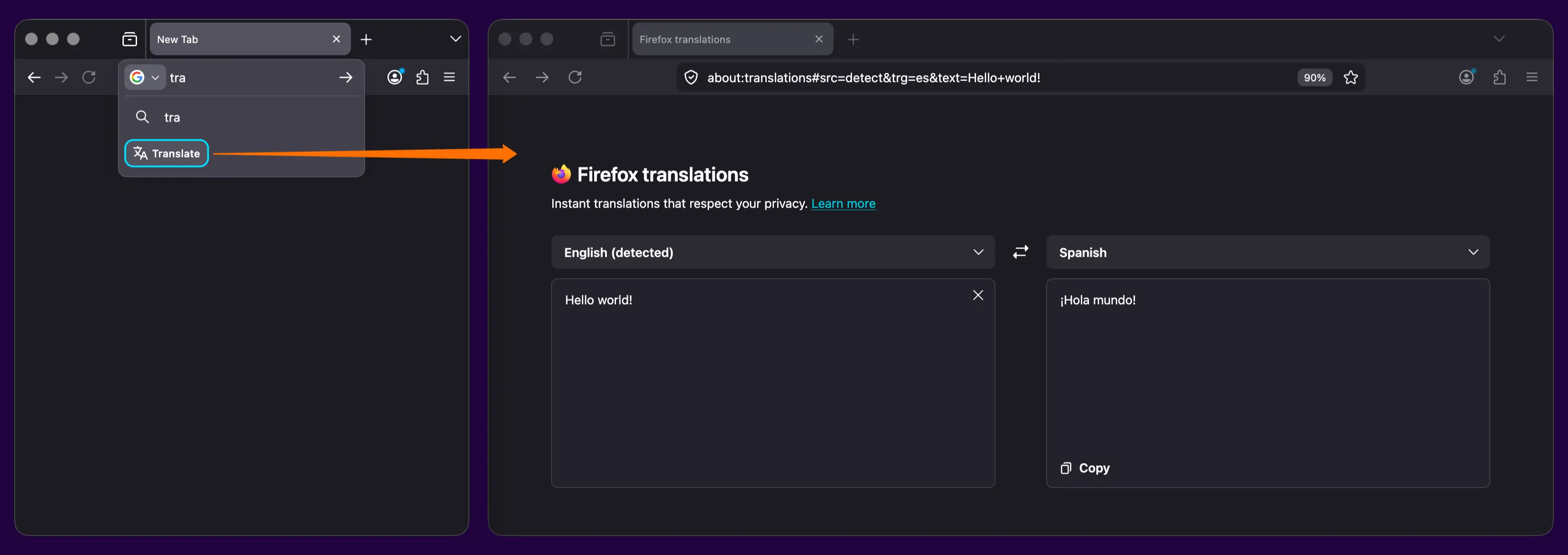Image resolution: width=1568 pixels, height=555 pixels.
Task: Expand Spanish target language dropdown
Action: tap(1268, 252)
